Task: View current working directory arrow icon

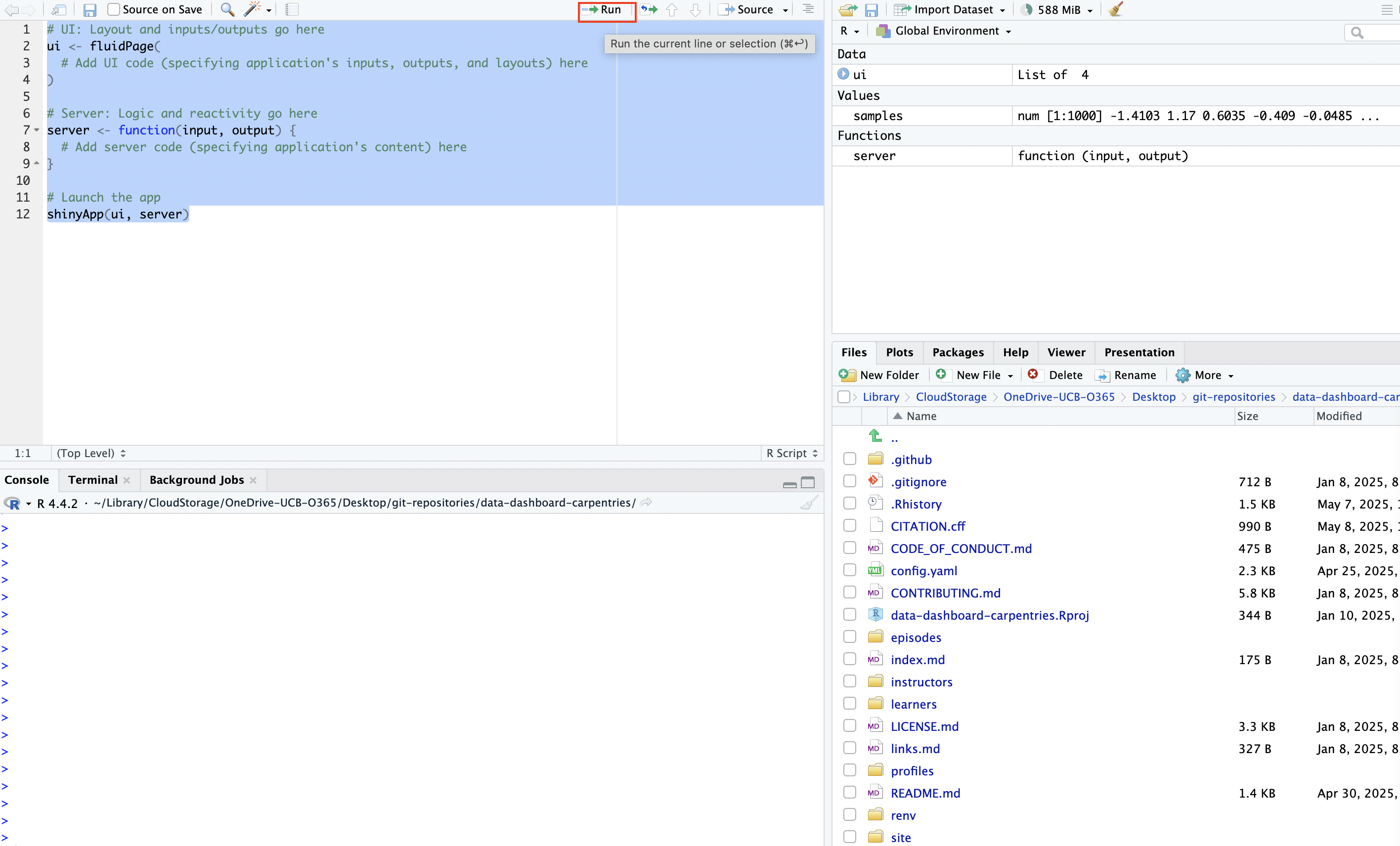Action: pos(646,503)
